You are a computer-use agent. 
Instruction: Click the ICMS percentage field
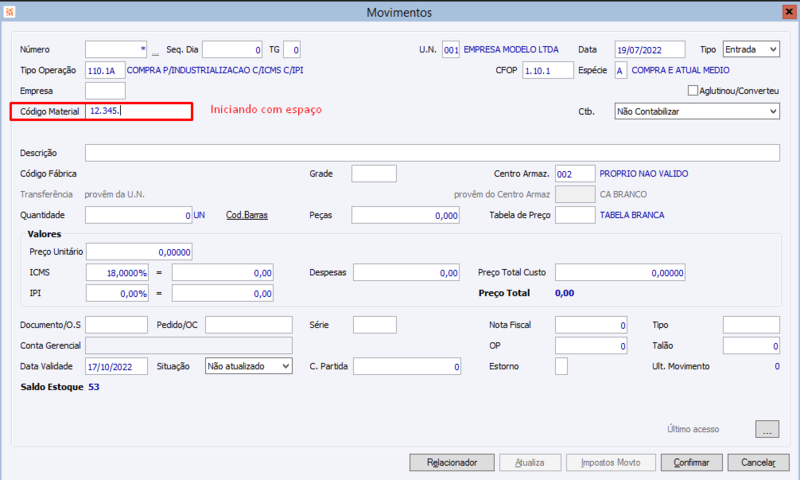117,272
